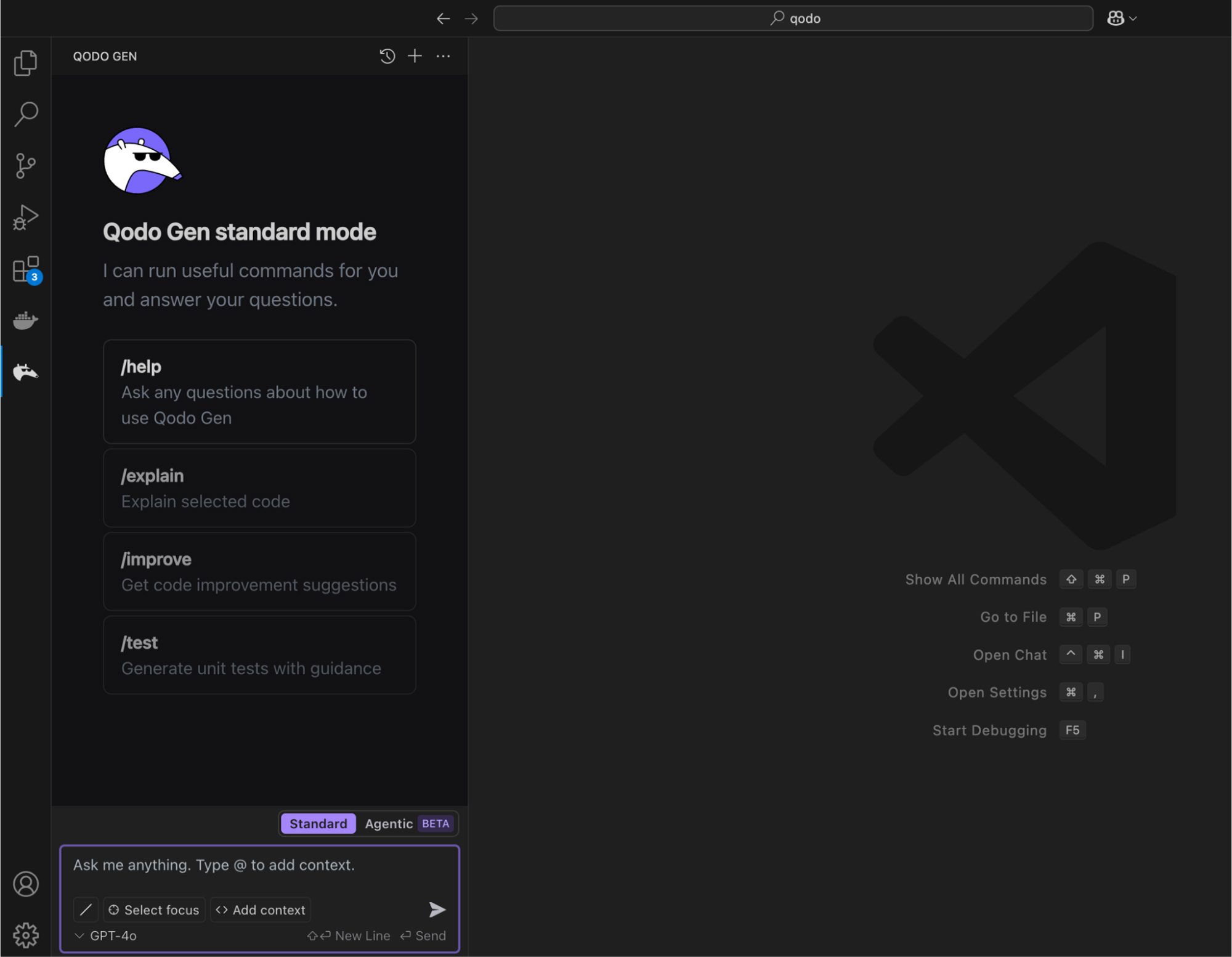Open the Copilot menu in title bar
Viewport: 1232px width, 957px height.
click(1122, 18)
